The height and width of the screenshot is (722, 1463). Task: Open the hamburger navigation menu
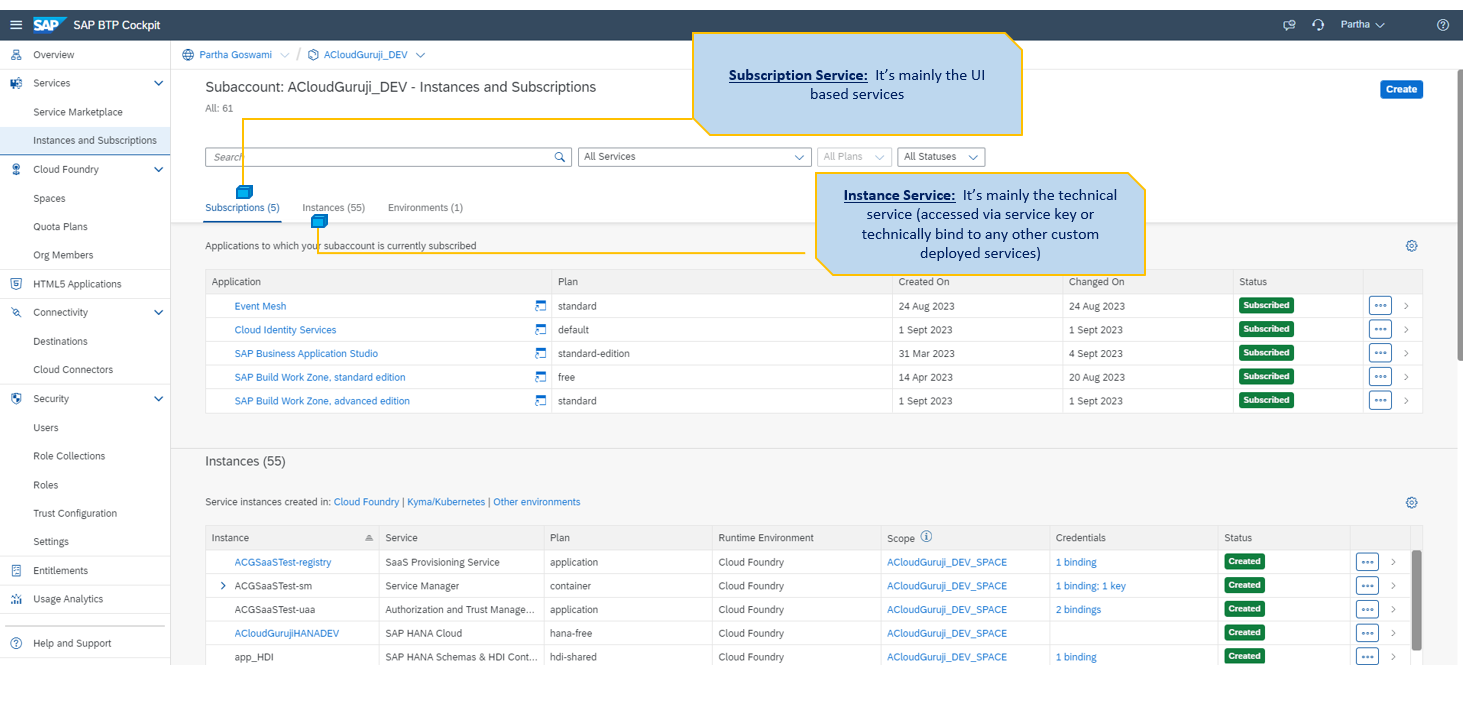[16, 25]
